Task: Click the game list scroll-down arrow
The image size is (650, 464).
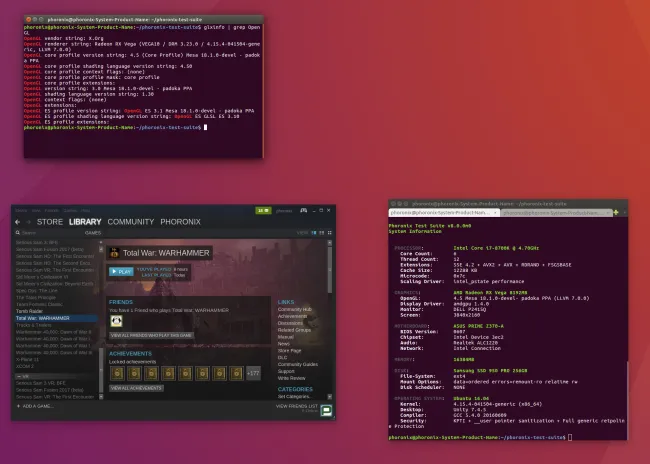Action: pyautogui.click(x=101, y=397)
